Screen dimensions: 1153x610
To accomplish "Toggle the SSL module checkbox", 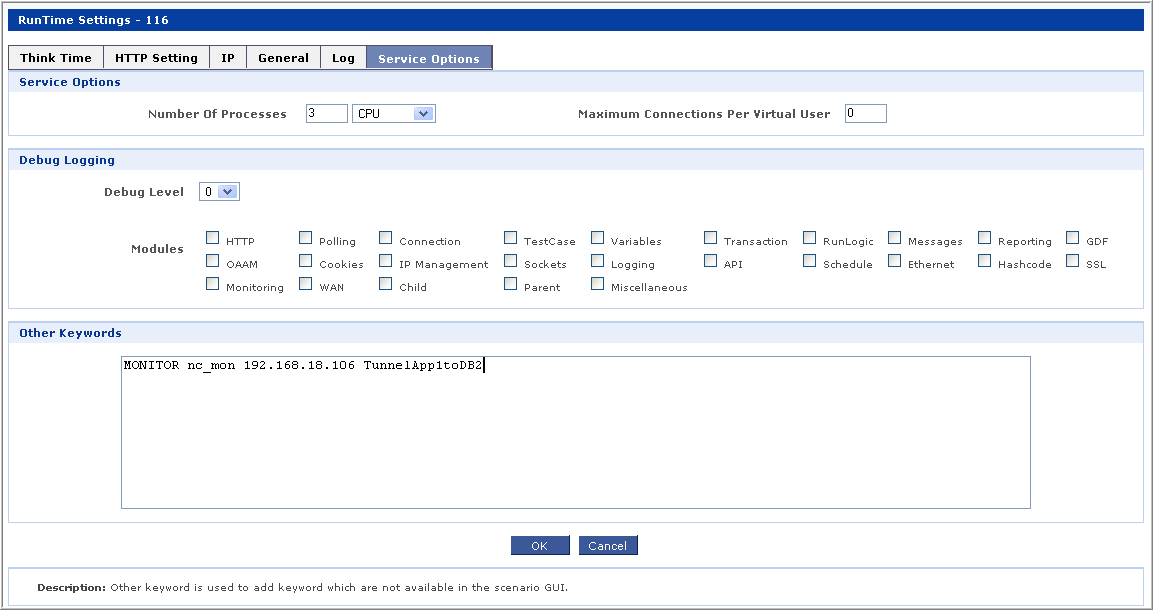I will [1072, 262].
